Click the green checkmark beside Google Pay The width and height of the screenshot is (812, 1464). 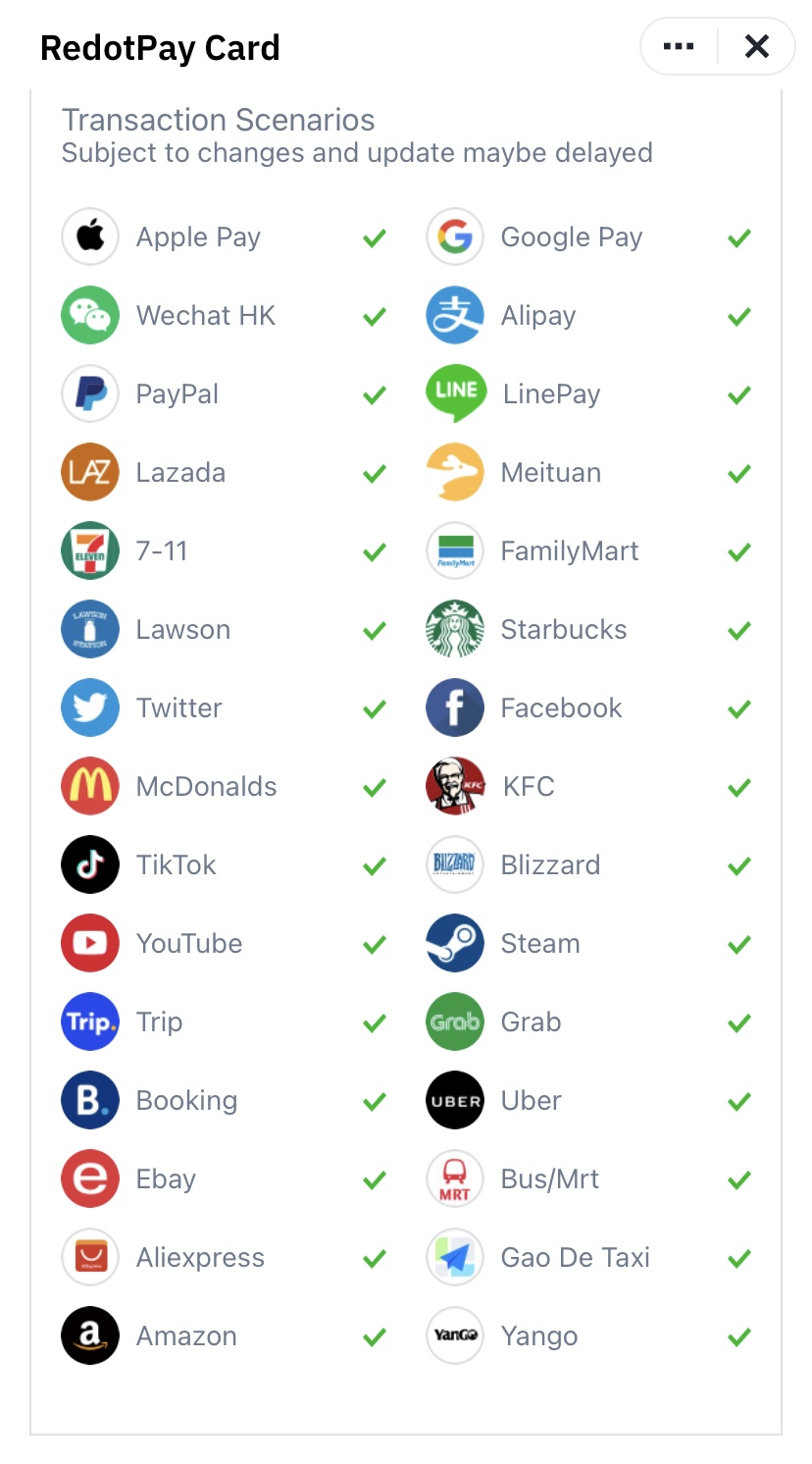pos(739,237)
